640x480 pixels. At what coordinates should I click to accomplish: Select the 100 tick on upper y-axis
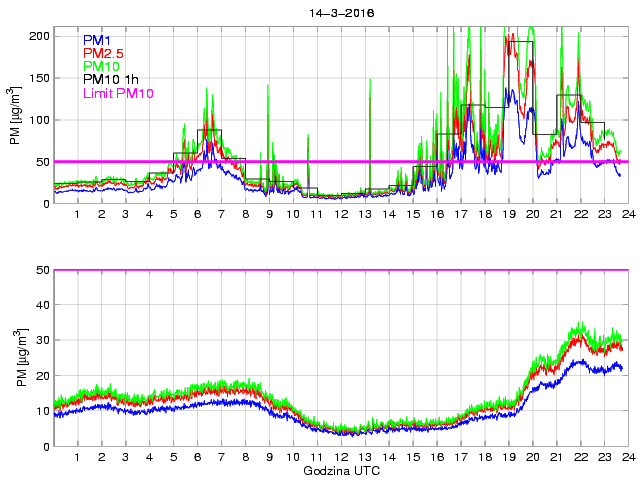click(39, 119)
